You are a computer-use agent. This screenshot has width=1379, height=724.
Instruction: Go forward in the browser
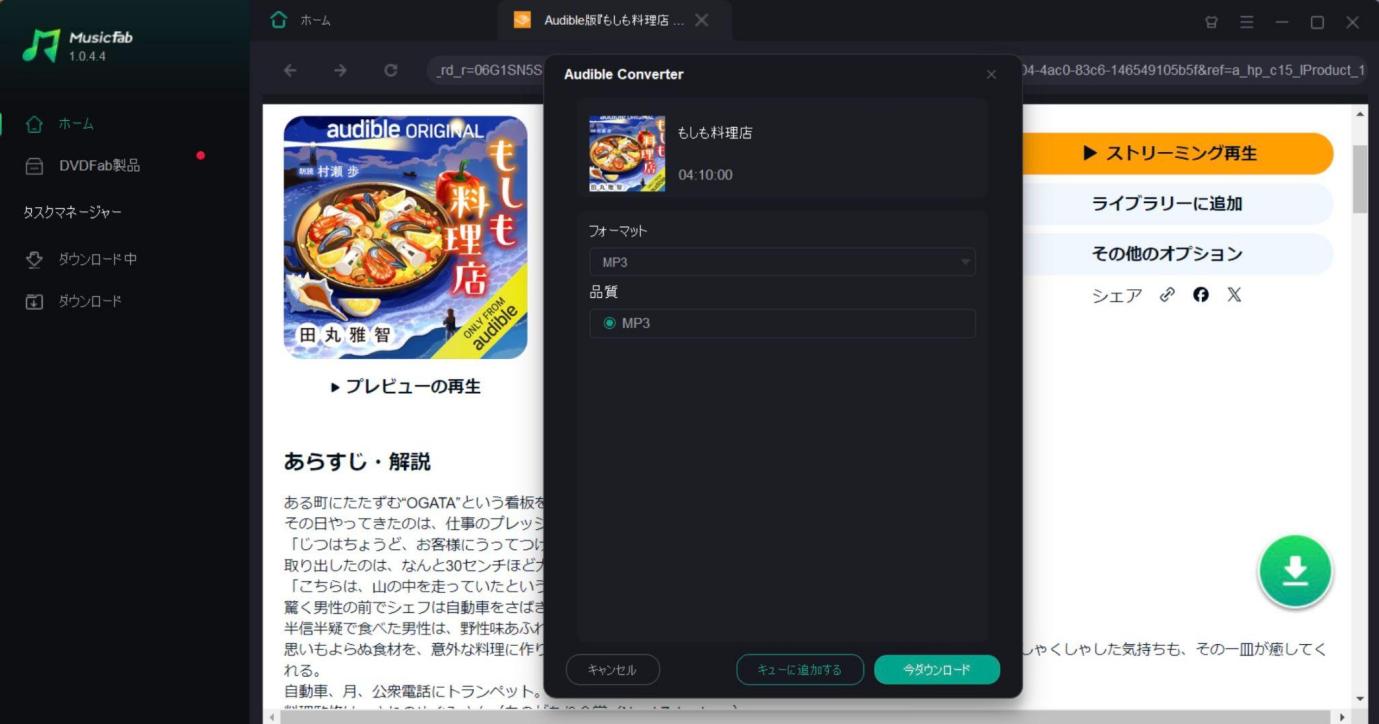[x=340, y=70]
